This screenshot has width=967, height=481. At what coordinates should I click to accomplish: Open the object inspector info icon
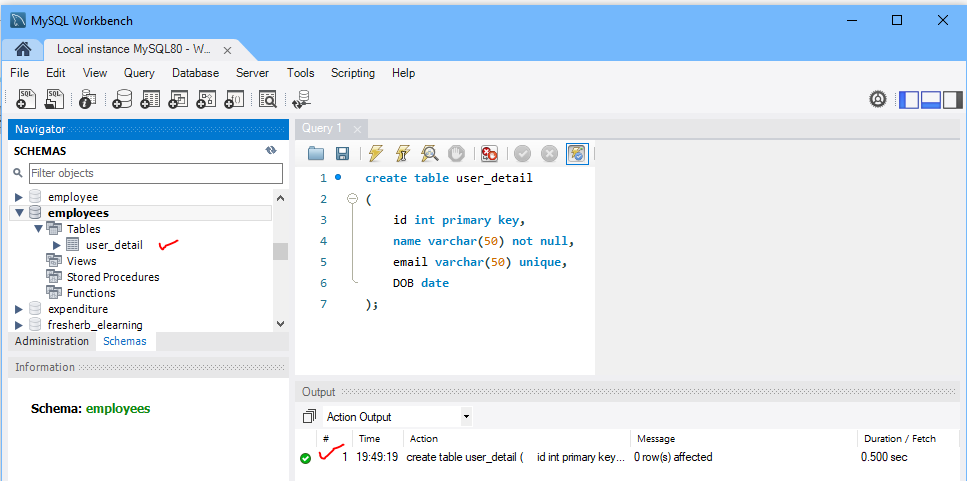[88, 99]
